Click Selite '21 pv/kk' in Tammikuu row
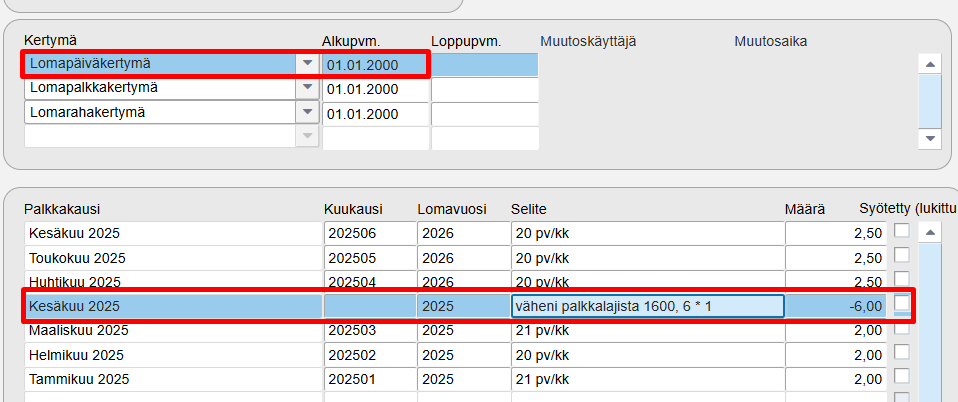This screenshot has width=958, height=402. [648, 379]
